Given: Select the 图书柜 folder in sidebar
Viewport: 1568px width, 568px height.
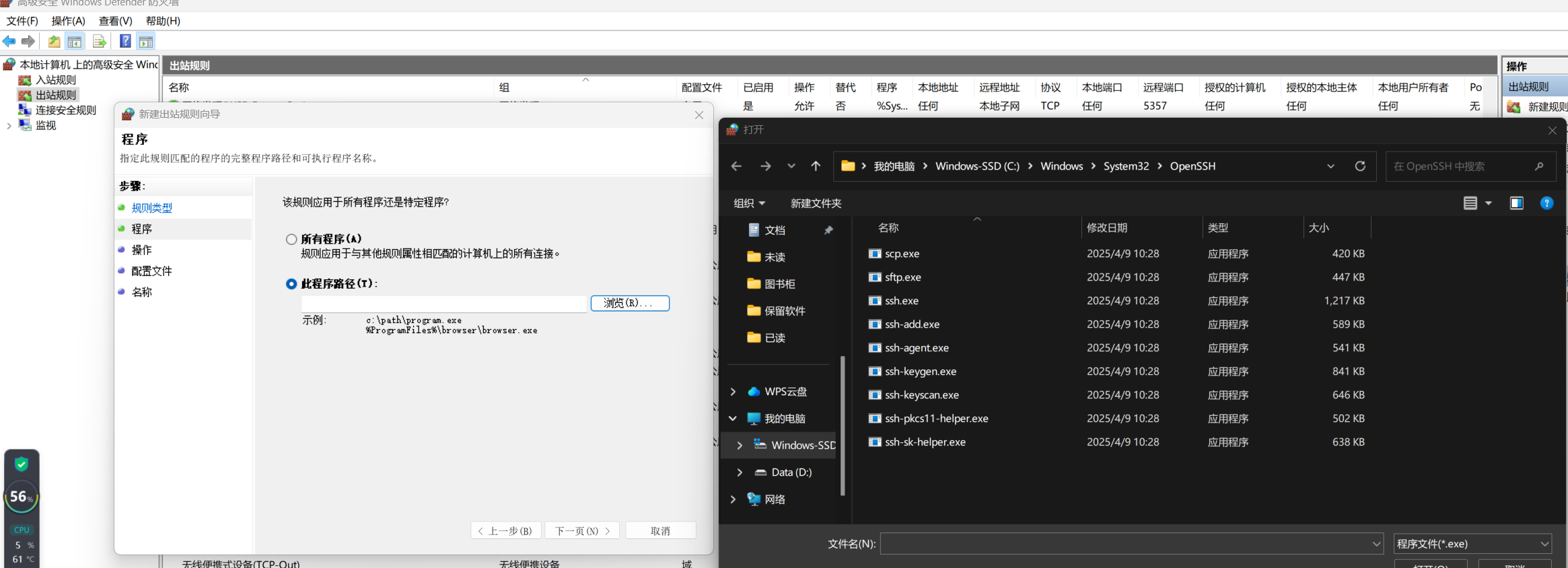Looking at the screenshot, I should click(781, 284).
